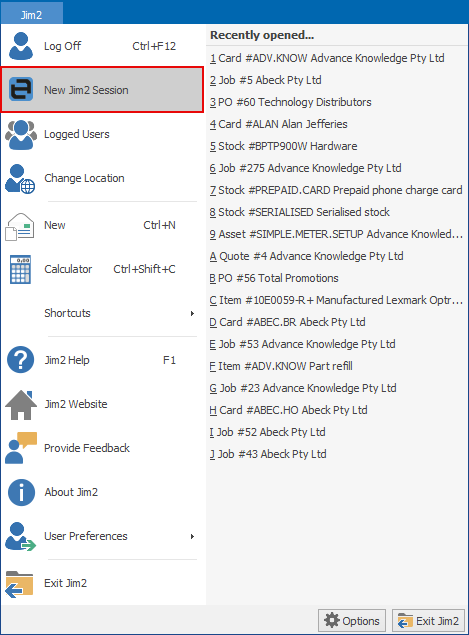Open Stock #PREPAID.CARD Prepaid phone charge card
Screen dimensions: 469x635
click(336, 190)
